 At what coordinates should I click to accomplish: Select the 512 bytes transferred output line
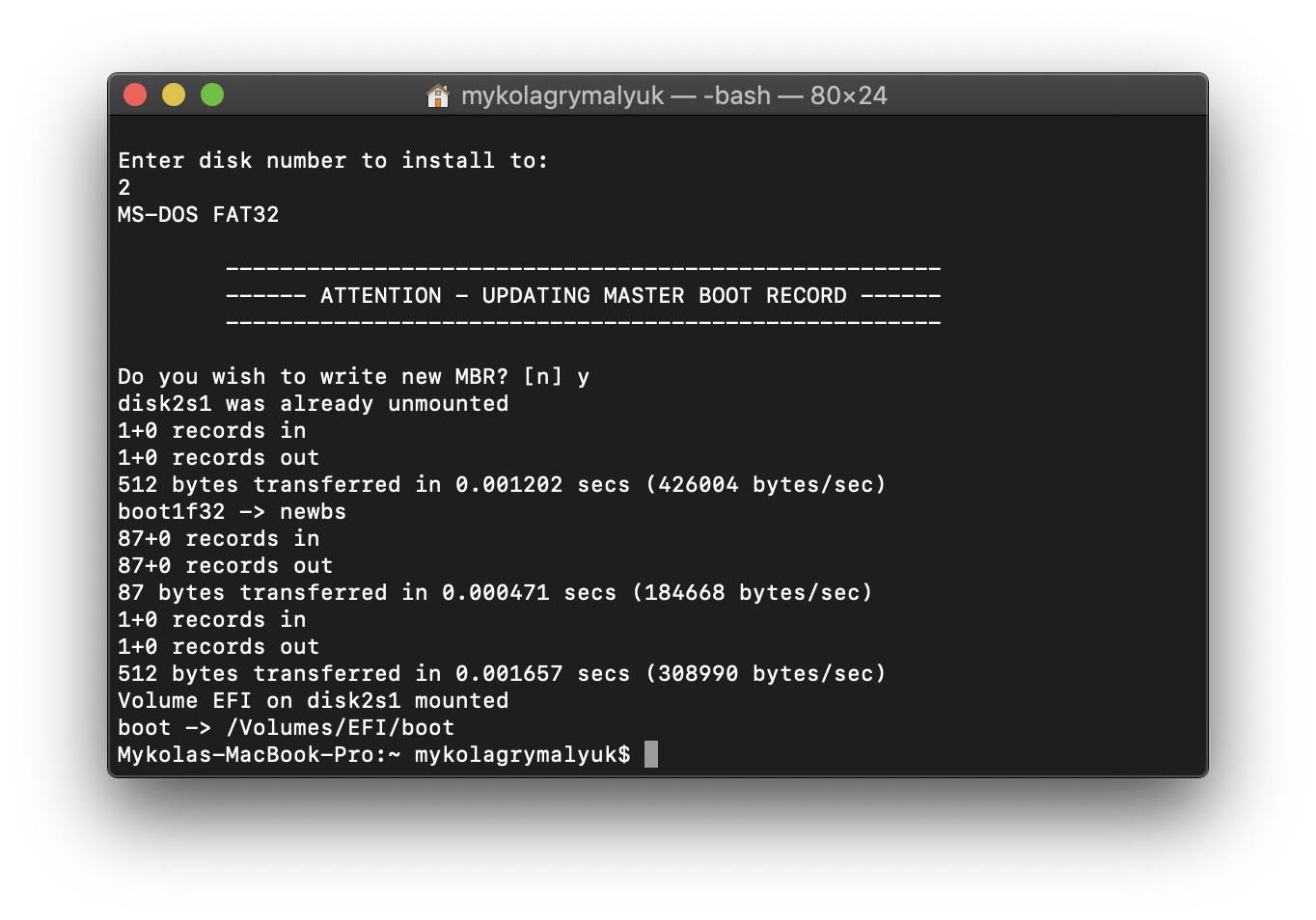(x=502, y=484)
